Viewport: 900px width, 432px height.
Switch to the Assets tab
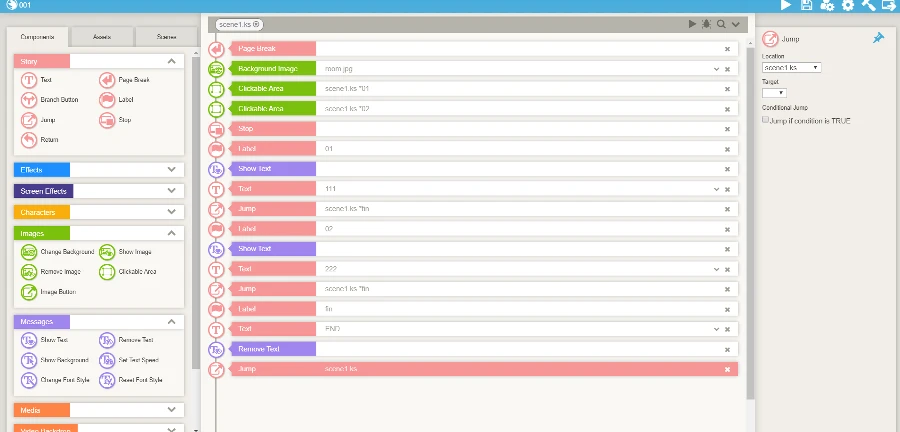(x=102, y=36)
